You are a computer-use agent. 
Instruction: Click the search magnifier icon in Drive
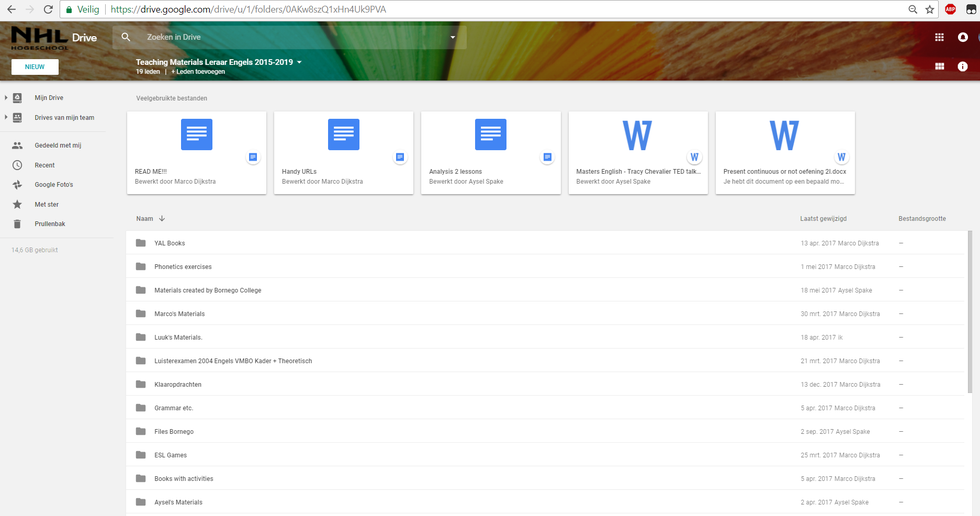[x=126, y=37]
